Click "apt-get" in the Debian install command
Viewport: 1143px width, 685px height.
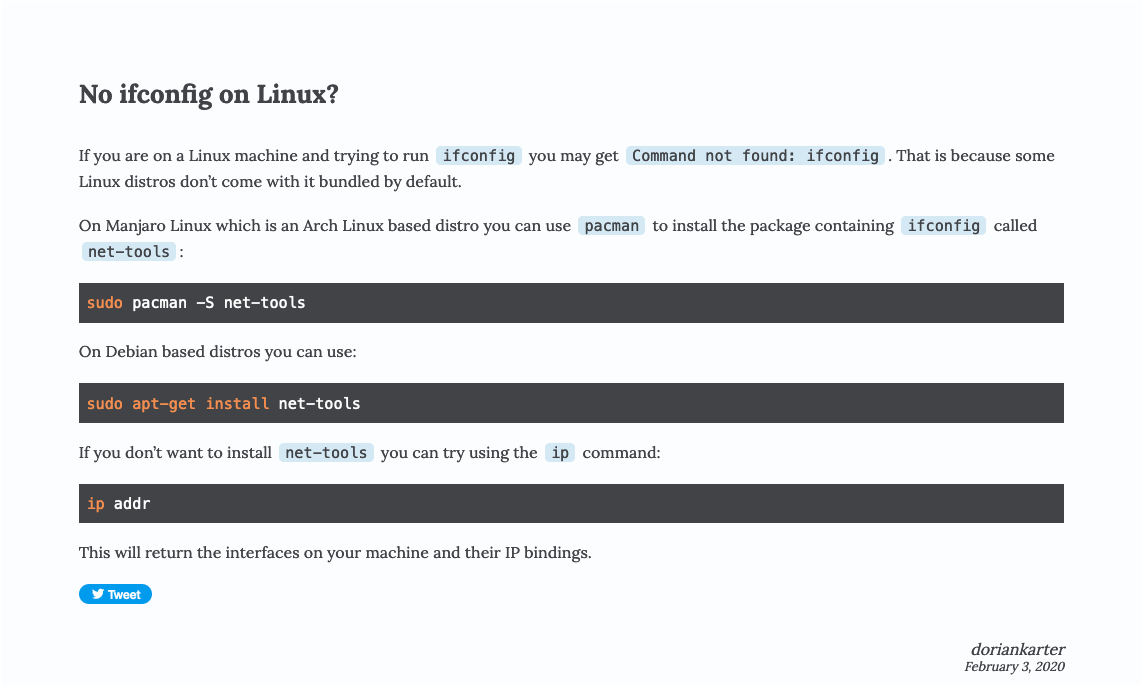pyautogui.click(x=164, y=403)
